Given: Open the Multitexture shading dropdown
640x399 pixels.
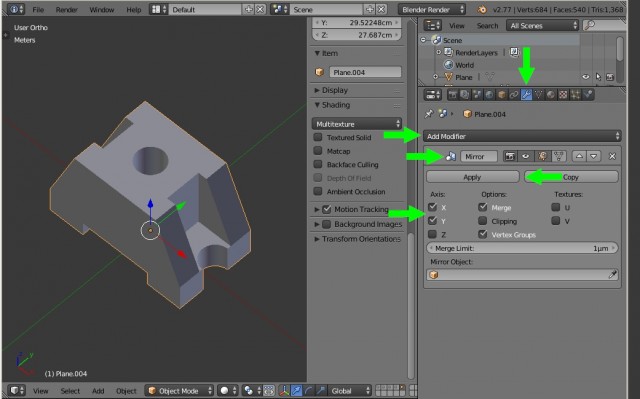Looking at the screenshot, I should coord(357,124).
